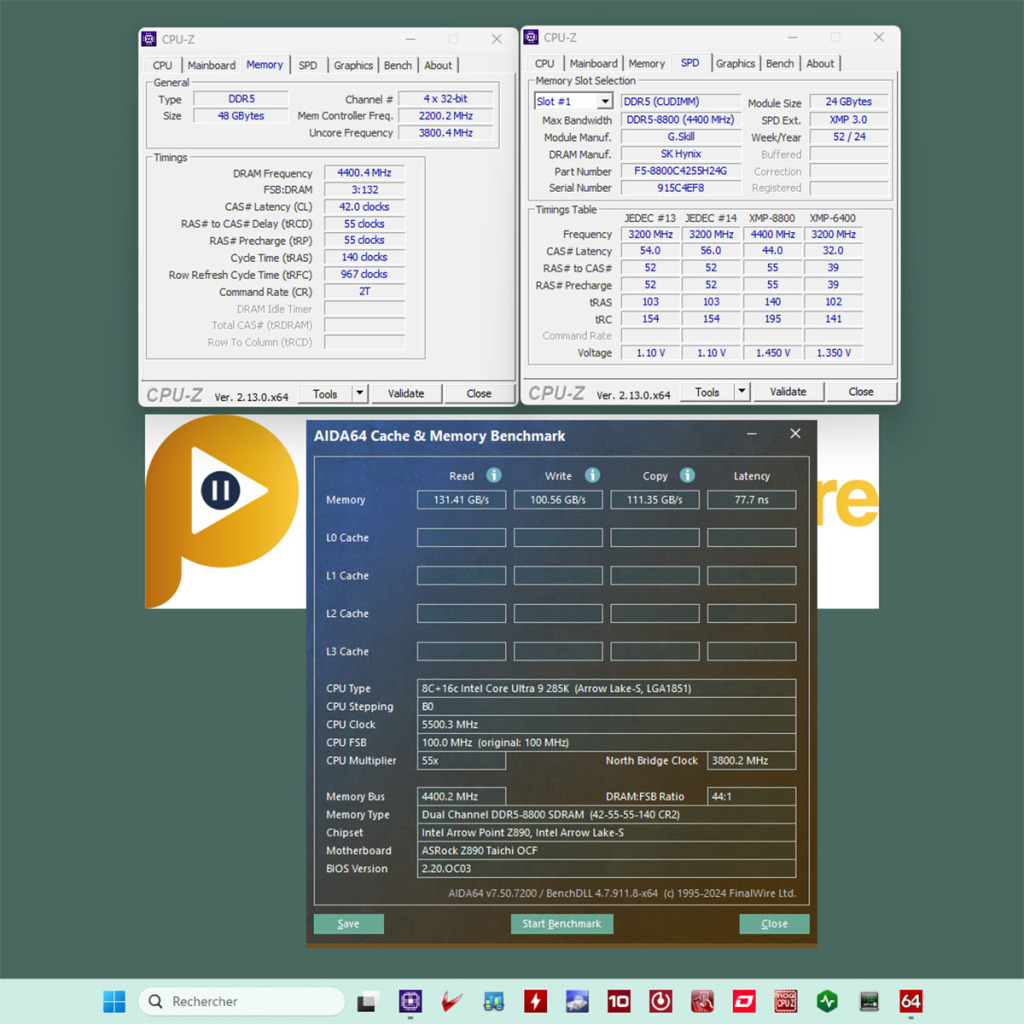1024x1024 pixels.
Task: Click the Row Refresh Cycle Time 967 clocks
Action: 364,274
